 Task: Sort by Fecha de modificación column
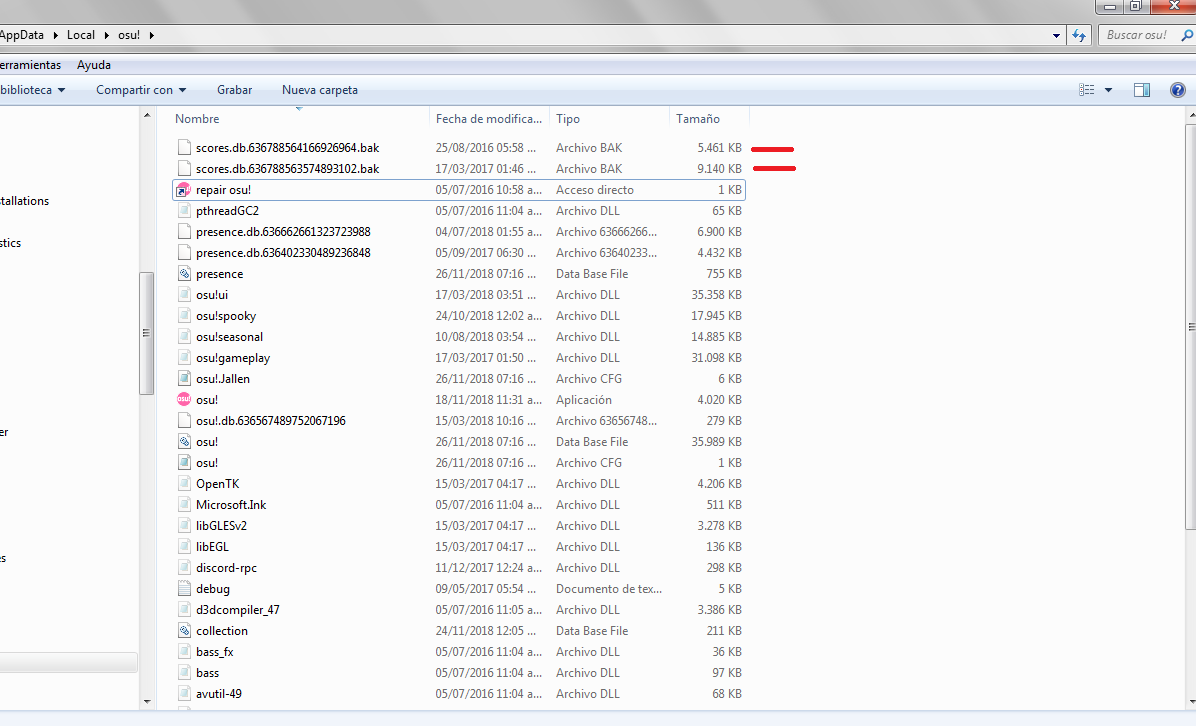tap(490, 119)
